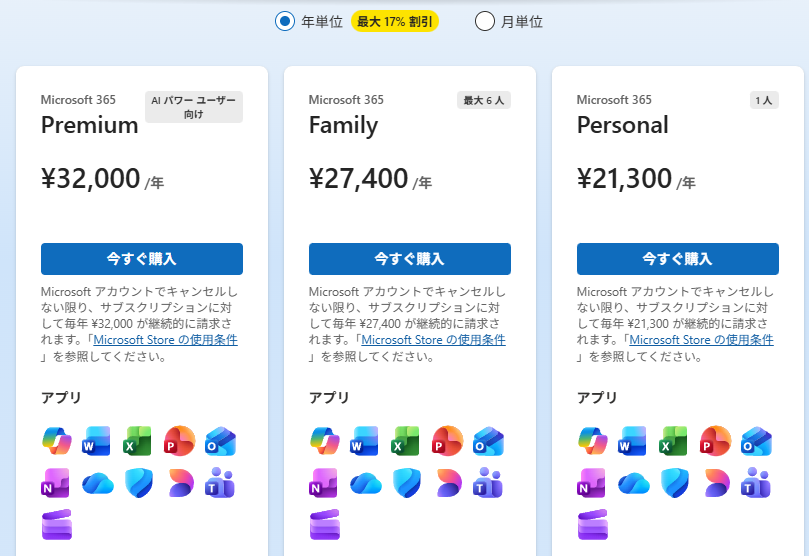Click the OneNote icon in the Personal card

point(592,482)
